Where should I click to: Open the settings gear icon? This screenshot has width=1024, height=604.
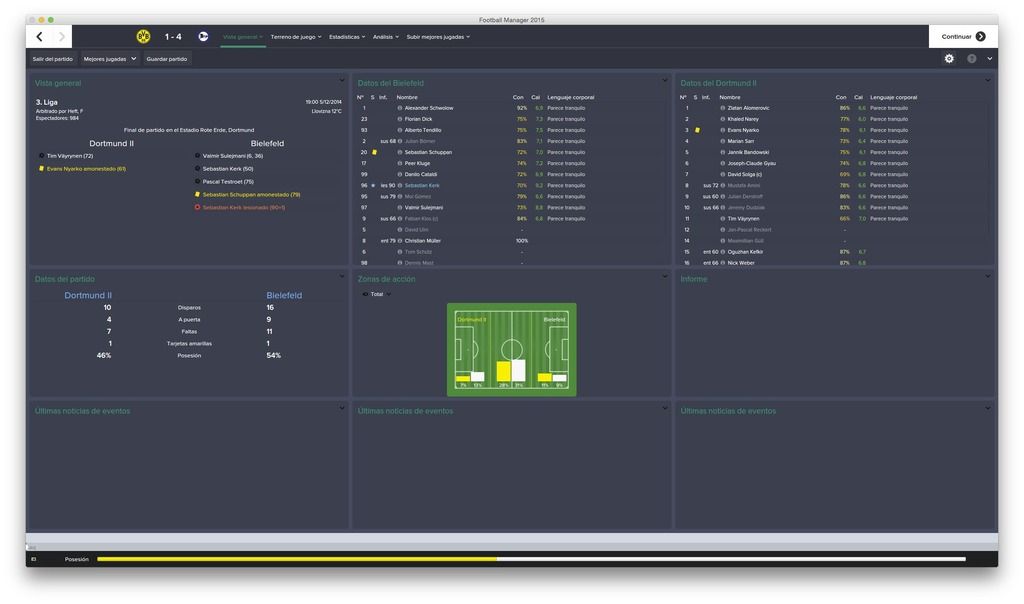tap(949, 59)
